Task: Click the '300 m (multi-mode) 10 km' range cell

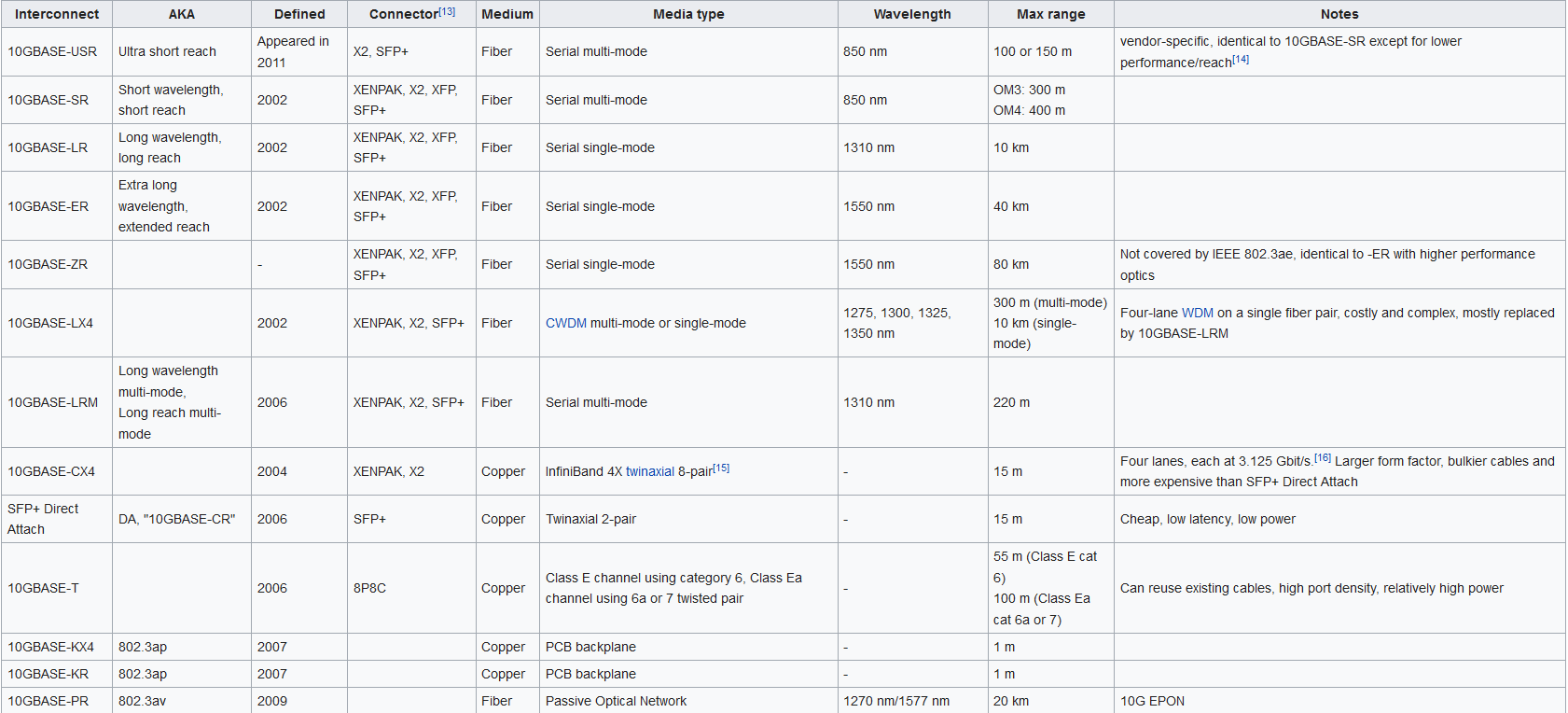Action: tap(1051, 323)
